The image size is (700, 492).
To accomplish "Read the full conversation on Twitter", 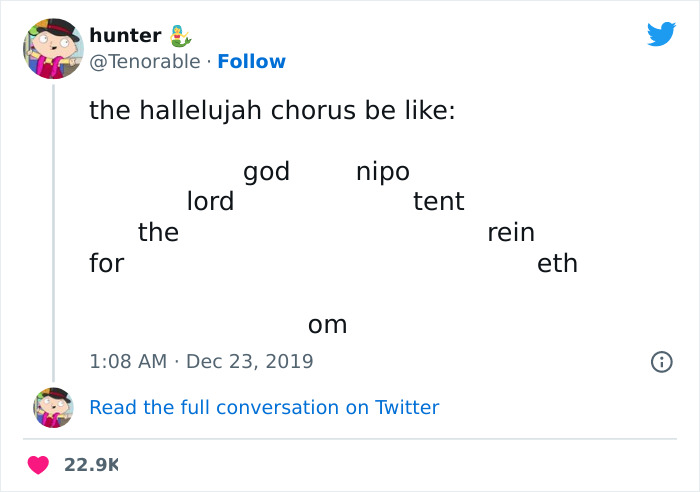I will (264, 407).
